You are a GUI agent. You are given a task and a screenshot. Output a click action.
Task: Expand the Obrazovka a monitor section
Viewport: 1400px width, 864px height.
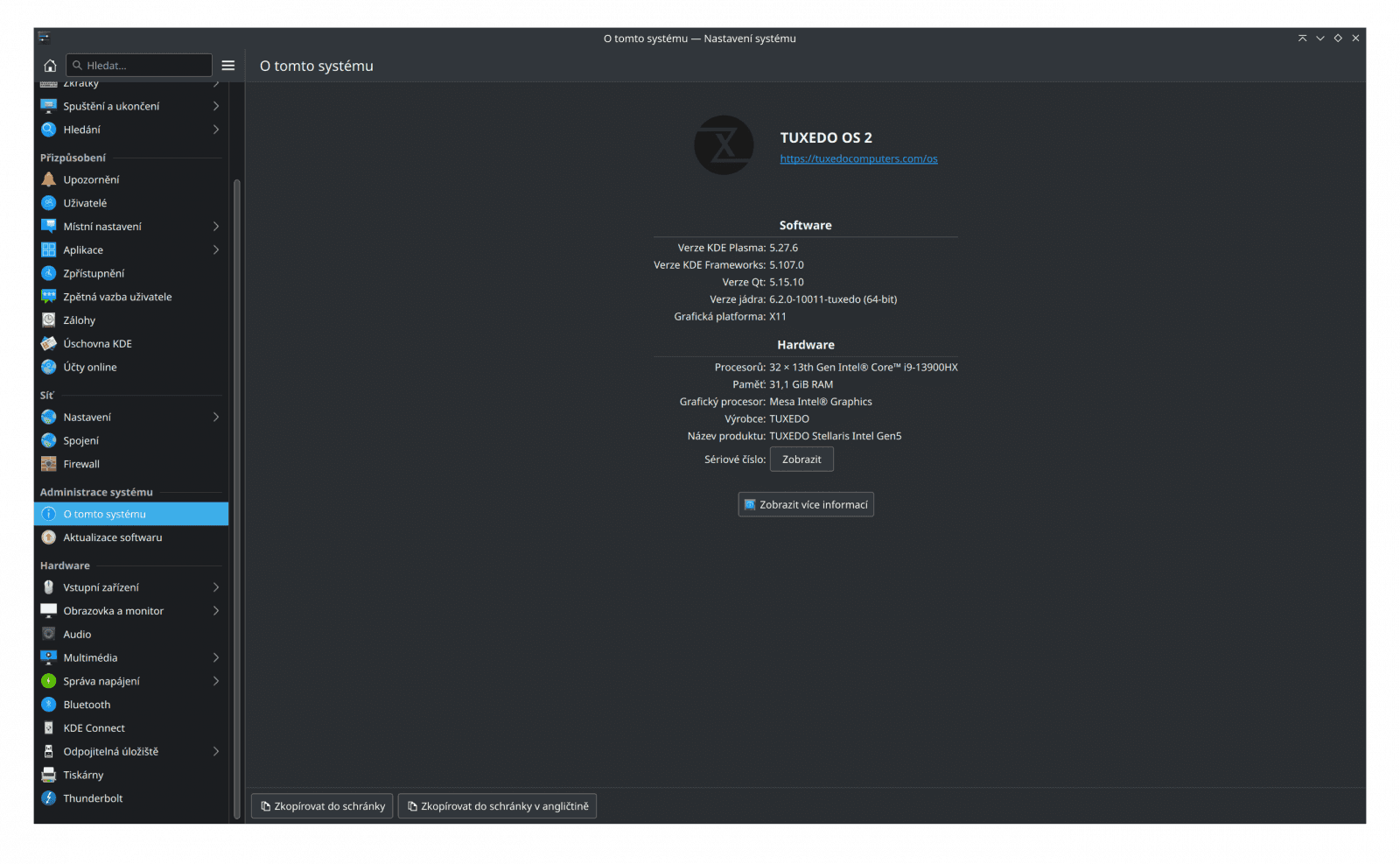216,610
